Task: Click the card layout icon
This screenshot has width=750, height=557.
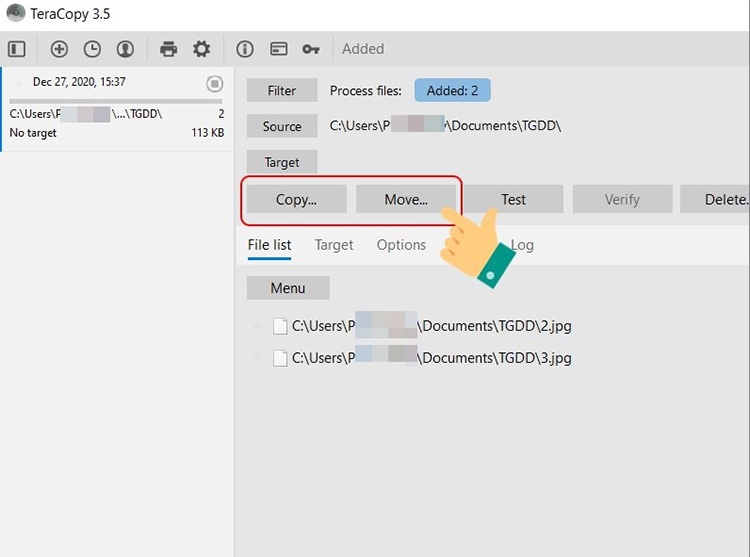Action: (x=278, y=49)
